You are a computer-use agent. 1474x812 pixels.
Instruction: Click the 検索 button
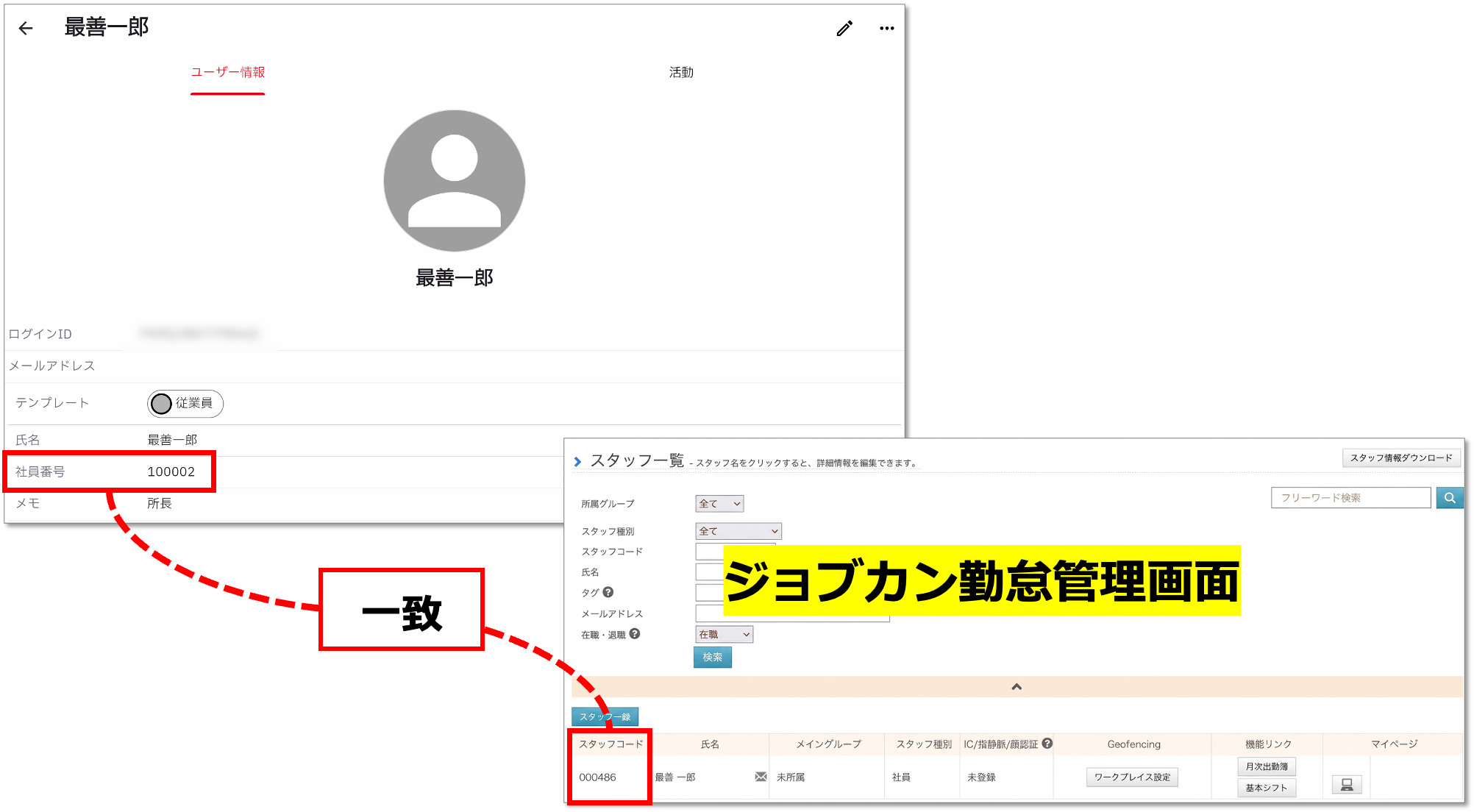point(712,657)
